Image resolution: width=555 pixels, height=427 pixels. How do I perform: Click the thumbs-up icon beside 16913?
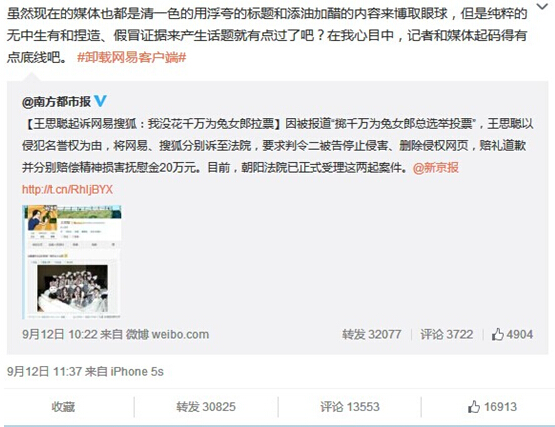[474, 406]
